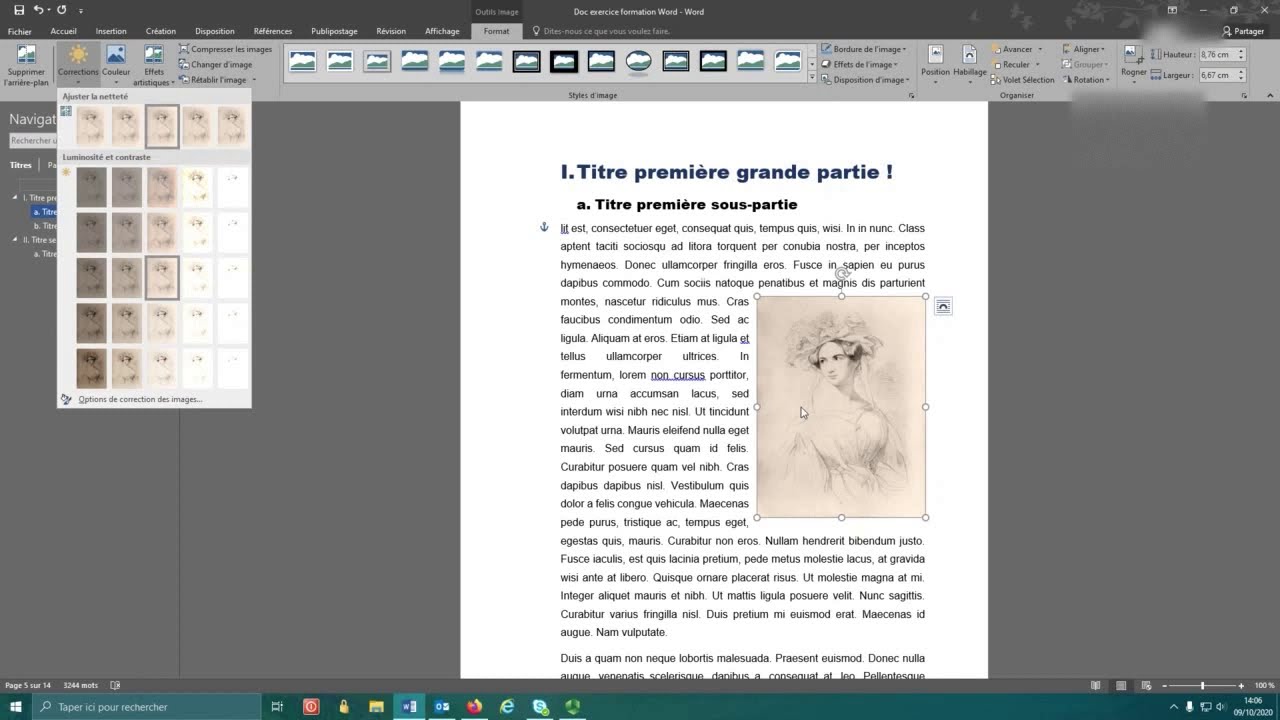Click the Word icon in the taskbar
The height and width of the screenshot is (720, 1280).
coord(409,707)
